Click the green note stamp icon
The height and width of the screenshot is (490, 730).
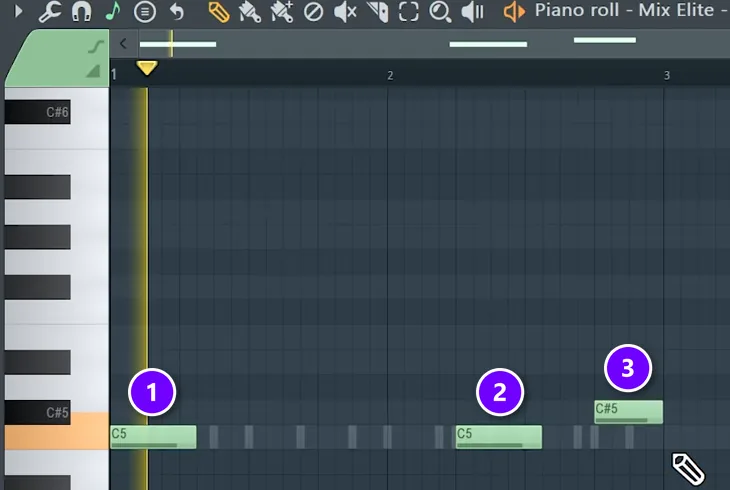[x=113, y=11]
